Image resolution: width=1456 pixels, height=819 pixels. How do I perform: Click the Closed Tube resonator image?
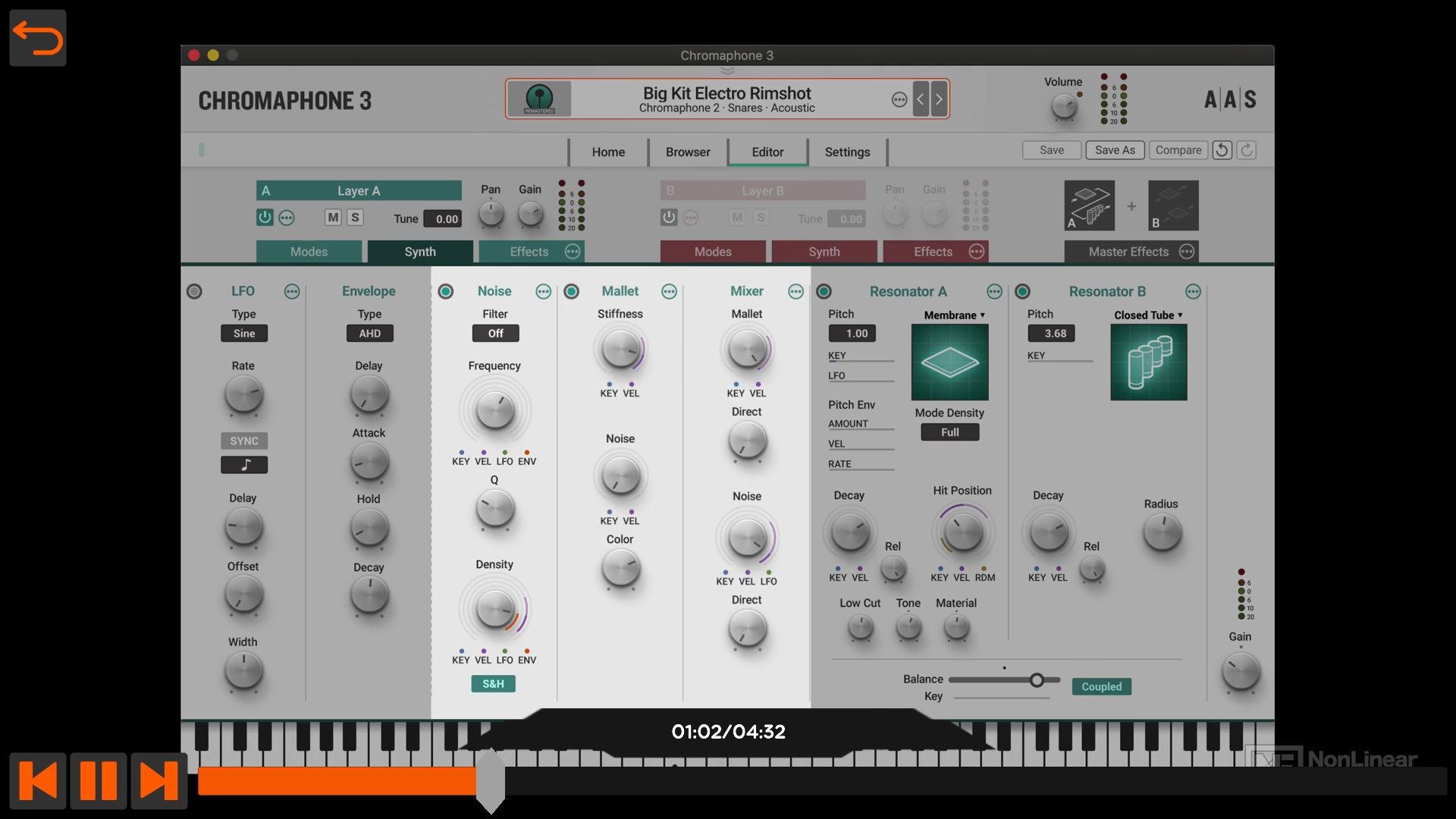click(1148, 362)
